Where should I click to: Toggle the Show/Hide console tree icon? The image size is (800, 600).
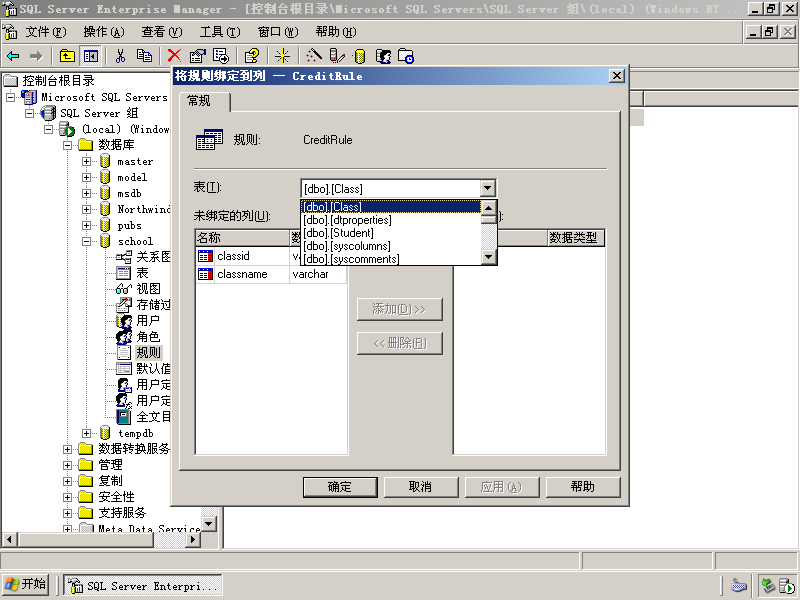(91, 56)
